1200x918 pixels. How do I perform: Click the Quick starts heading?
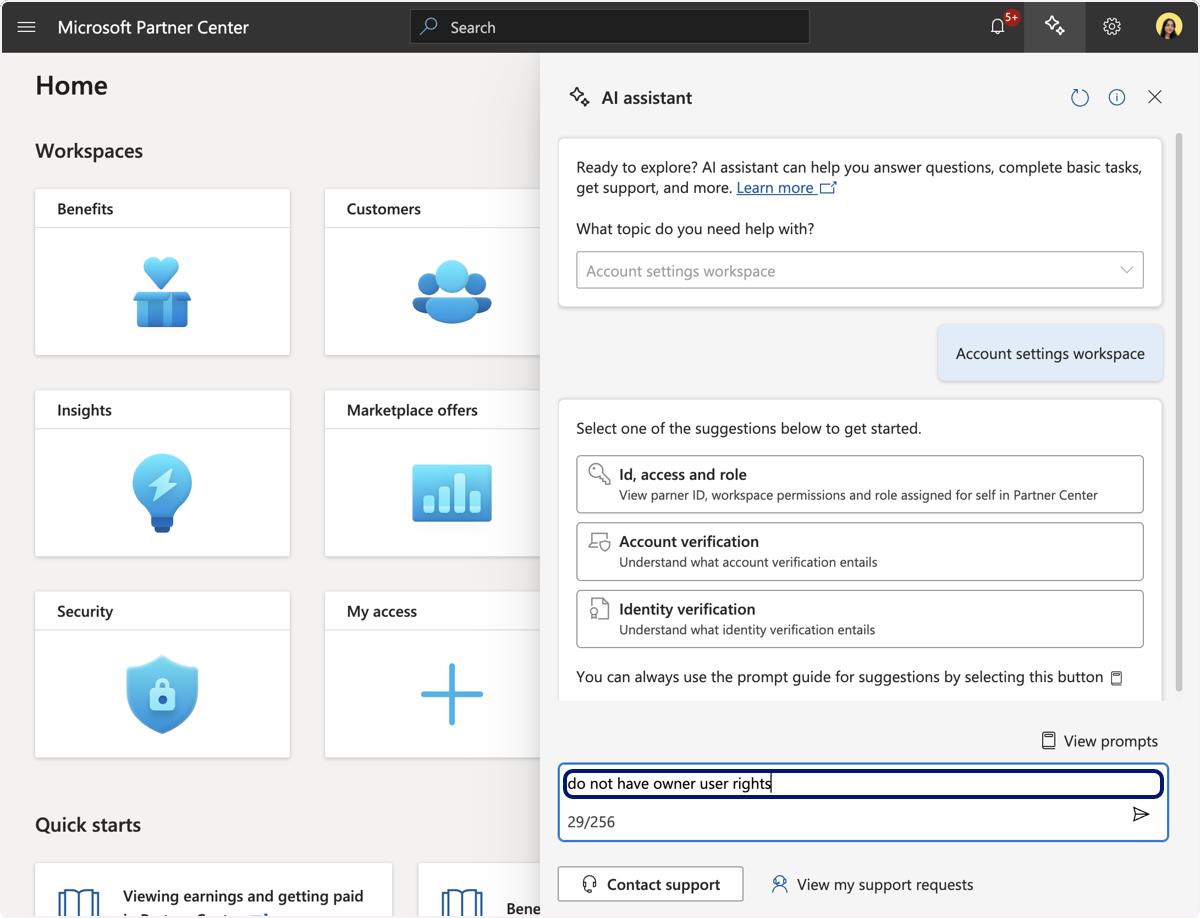click(x=88, y=825)
